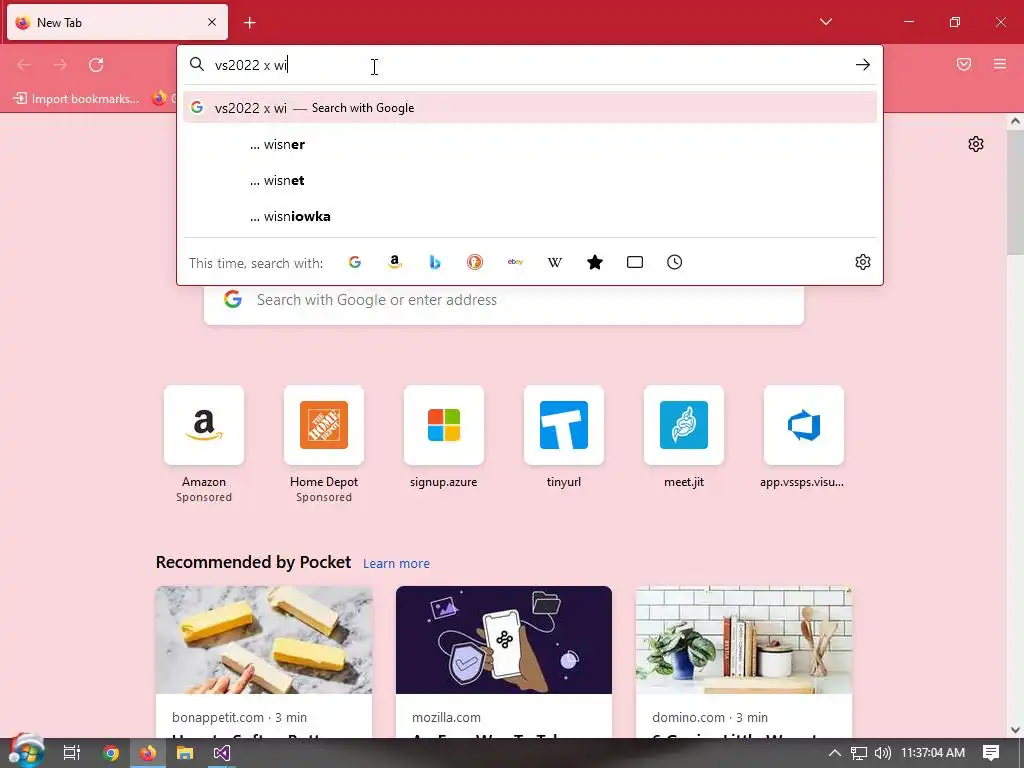Choose the 'wisner' suggestion

click(530, 144)
